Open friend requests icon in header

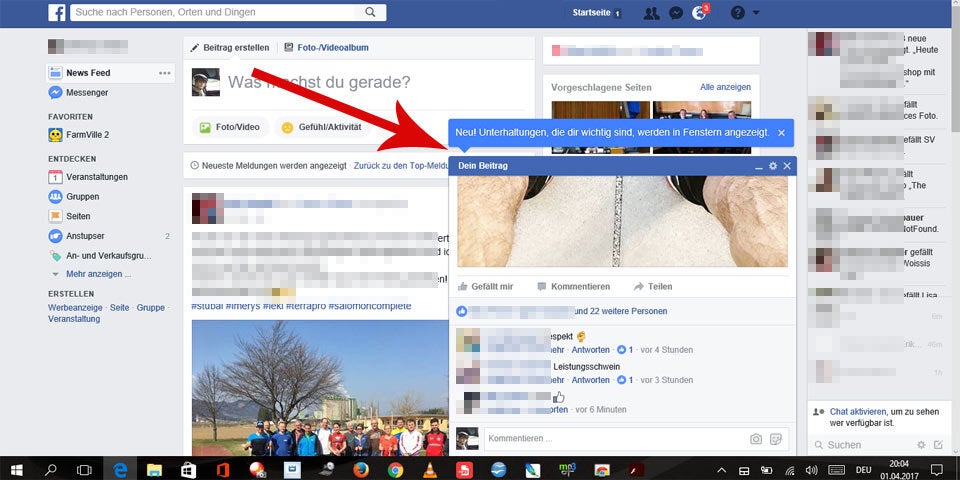[x=651, y=13]
